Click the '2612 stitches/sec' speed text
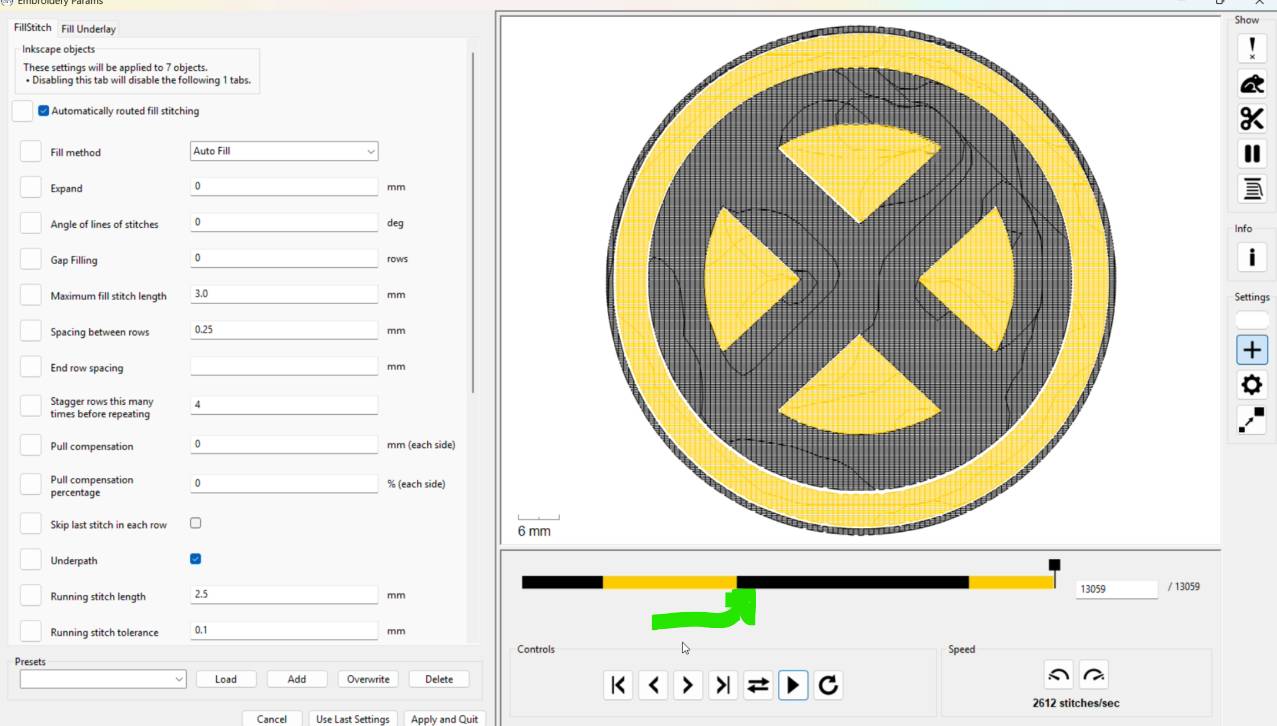1277x726 pixels. [1076, 703]
